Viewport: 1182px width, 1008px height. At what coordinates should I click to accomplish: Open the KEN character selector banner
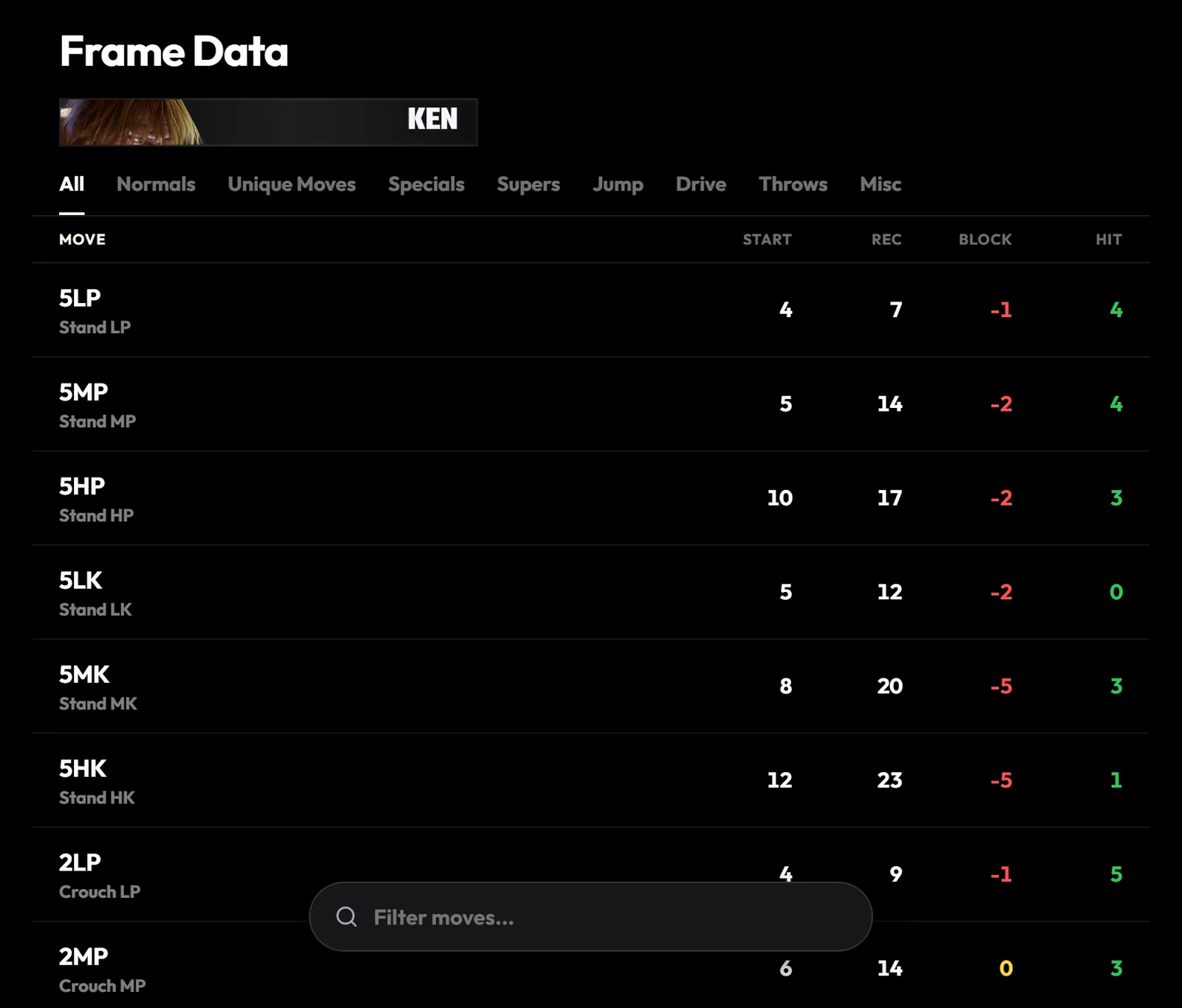[268, 122]
